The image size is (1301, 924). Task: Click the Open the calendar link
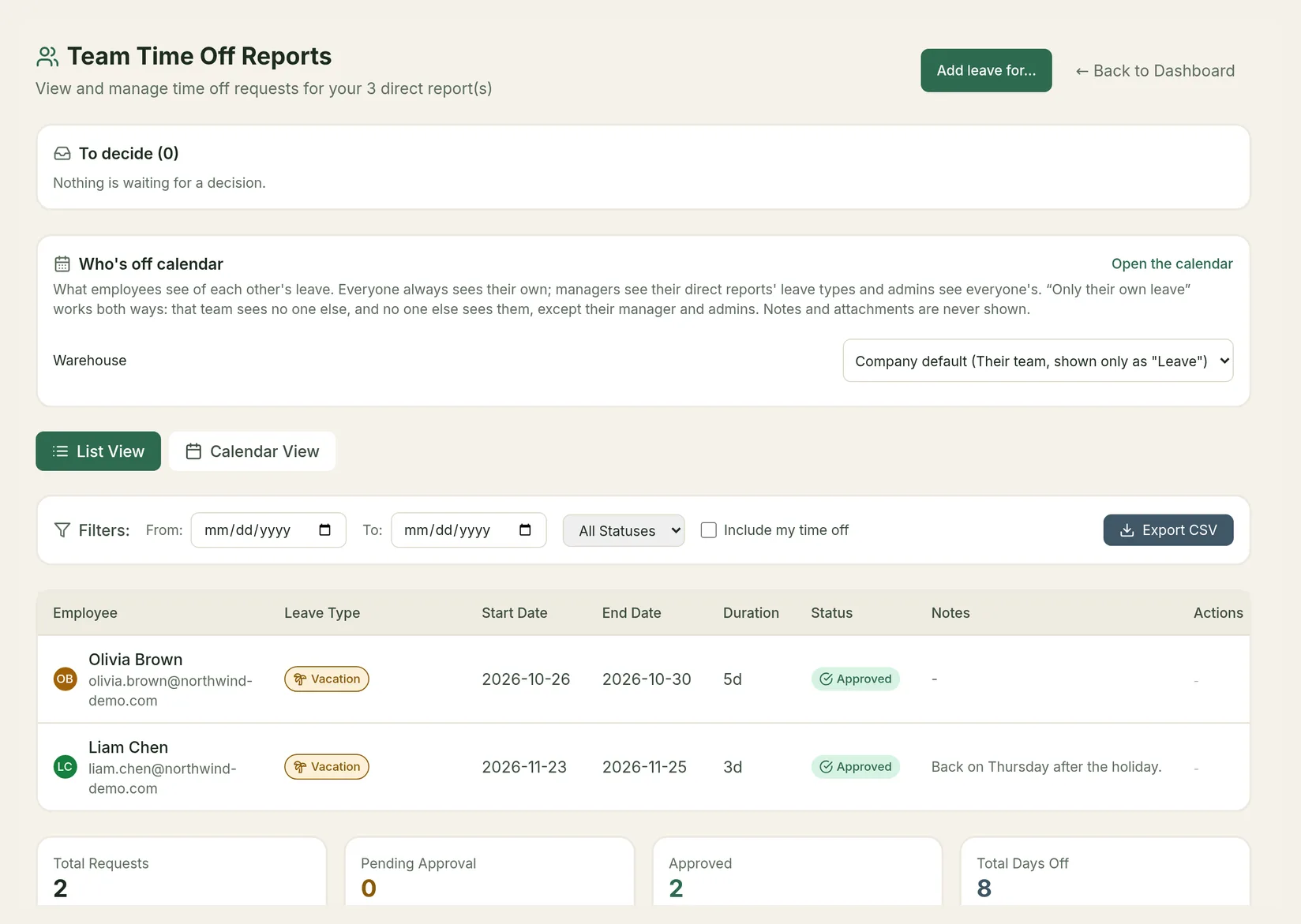pyautogui.click(x=1172, y=264)
